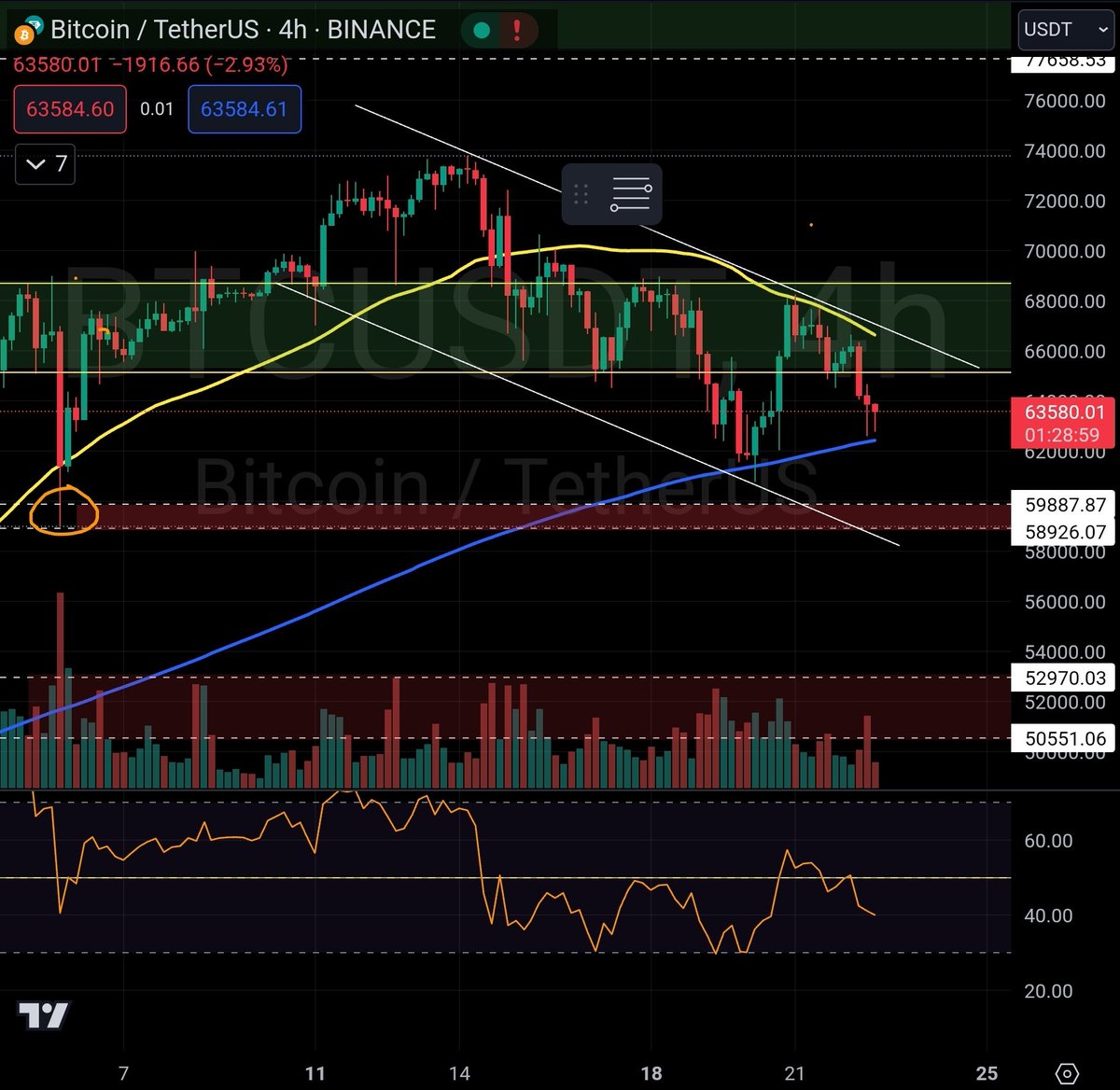This screenshot has width=1120, height=1090.
Task: Click the floating toolbar drag handle dots
Action: (581, 194)
